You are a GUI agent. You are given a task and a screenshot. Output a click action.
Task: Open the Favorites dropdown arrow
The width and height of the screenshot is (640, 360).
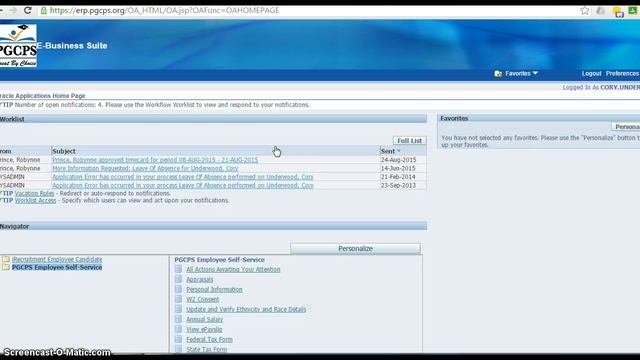pos(535,73)
